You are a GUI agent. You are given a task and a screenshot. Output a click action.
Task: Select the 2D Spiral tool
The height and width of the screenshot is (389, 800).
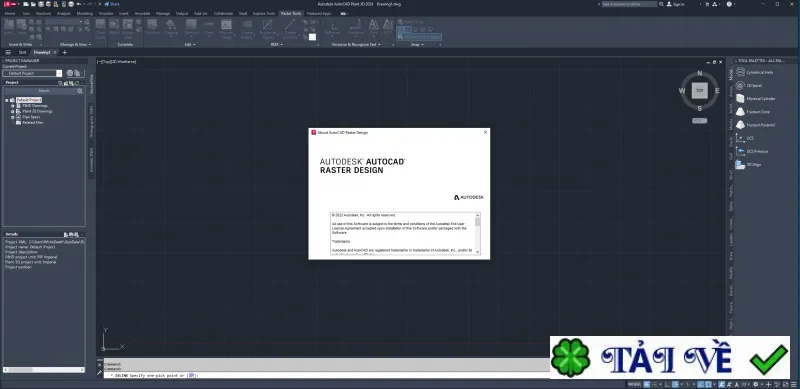click(x=748, y=86)
